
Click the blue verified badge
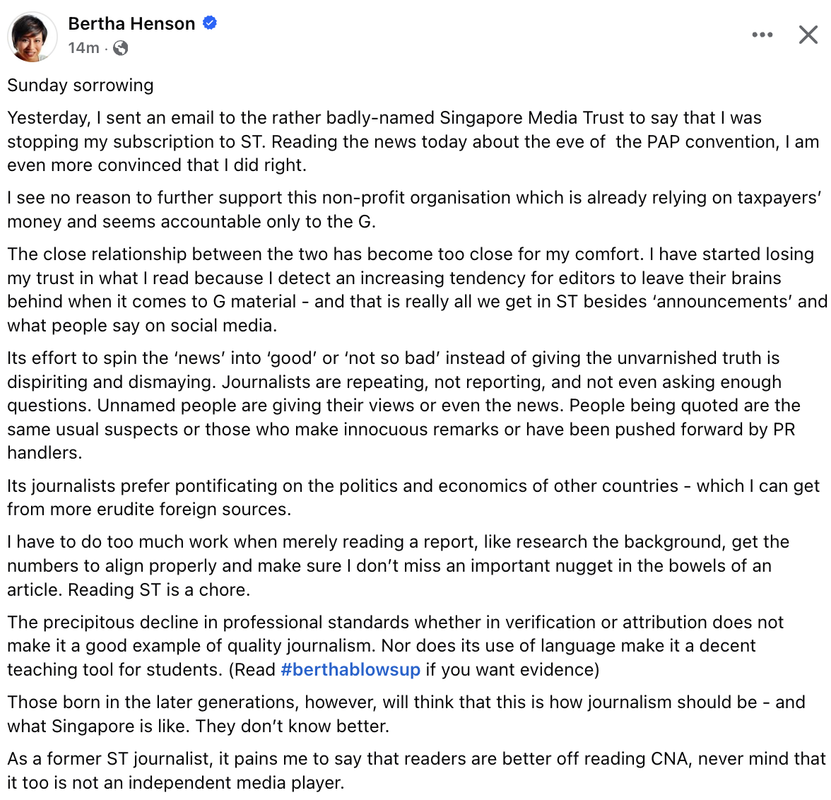click(210, 24)
